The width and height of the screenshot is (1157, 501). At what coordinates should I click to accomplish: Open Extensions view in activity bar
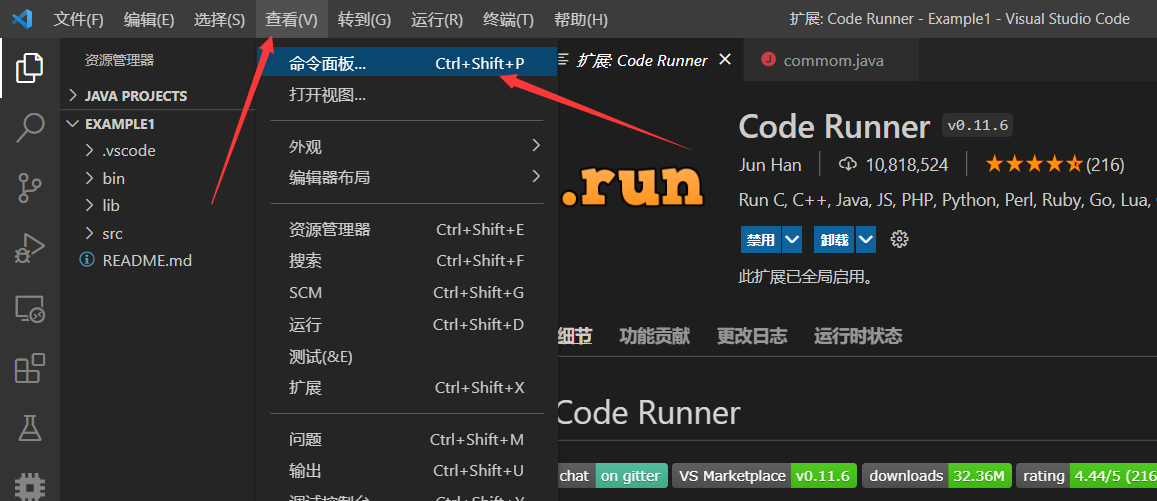(x=30, y=369)
